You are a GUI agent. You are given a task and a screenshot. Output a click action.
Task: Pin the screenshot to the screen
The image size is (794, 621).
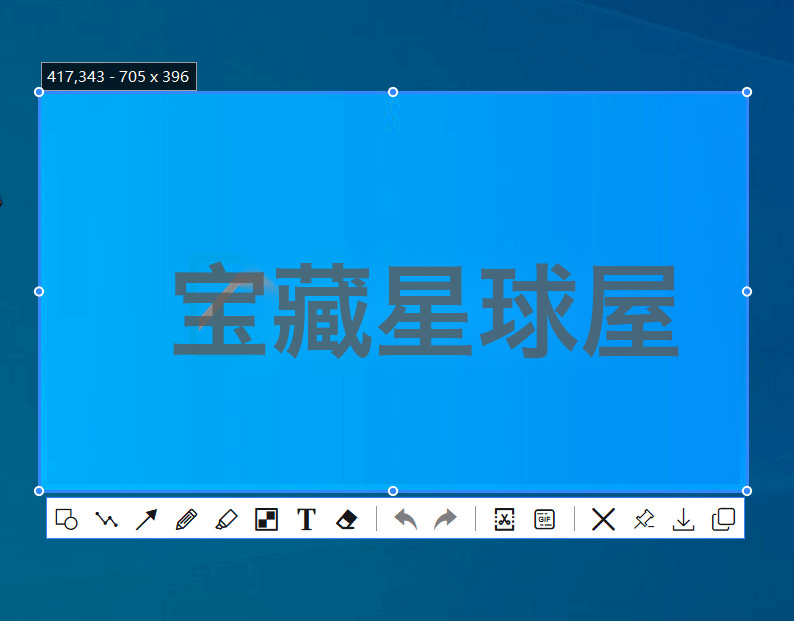[x=644, y=519]
